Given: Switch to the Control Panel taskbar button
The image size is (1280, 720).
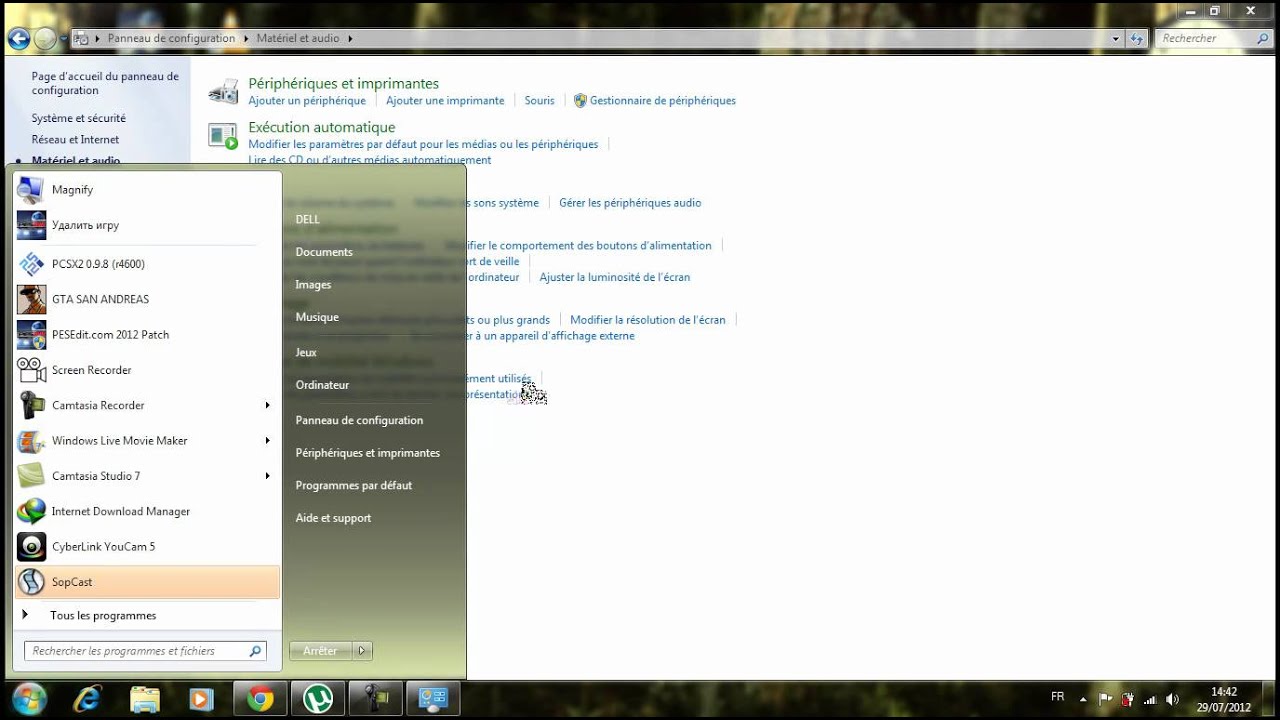Looking at the screenshot, I should [433, 698].
